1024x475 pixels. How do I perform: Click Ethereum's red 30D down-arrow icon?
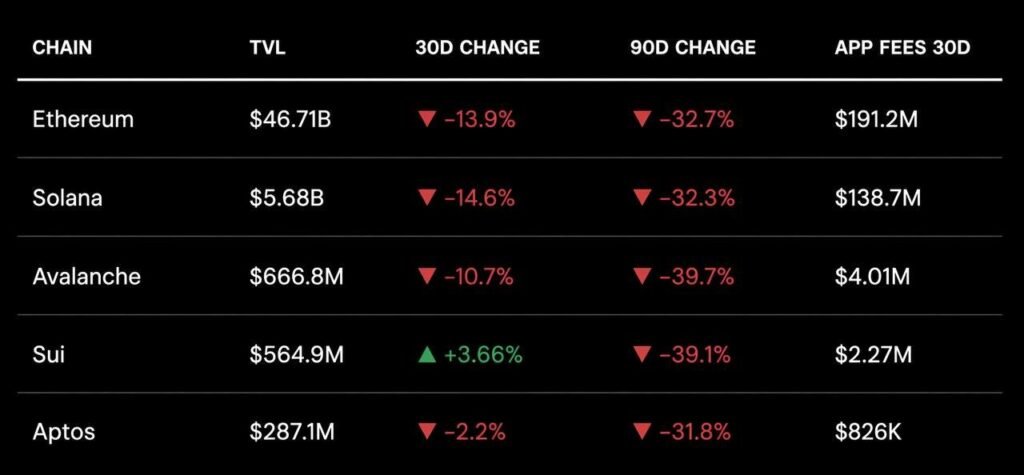pos(427,120)
